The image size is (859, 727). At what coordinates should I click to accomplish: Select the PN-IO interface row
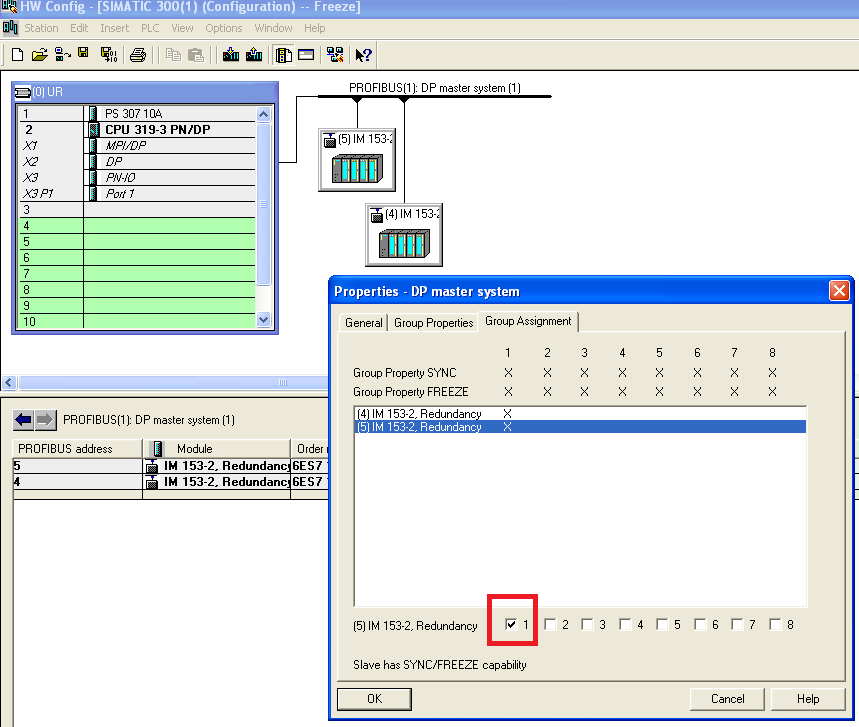click(x=138, y=178)
